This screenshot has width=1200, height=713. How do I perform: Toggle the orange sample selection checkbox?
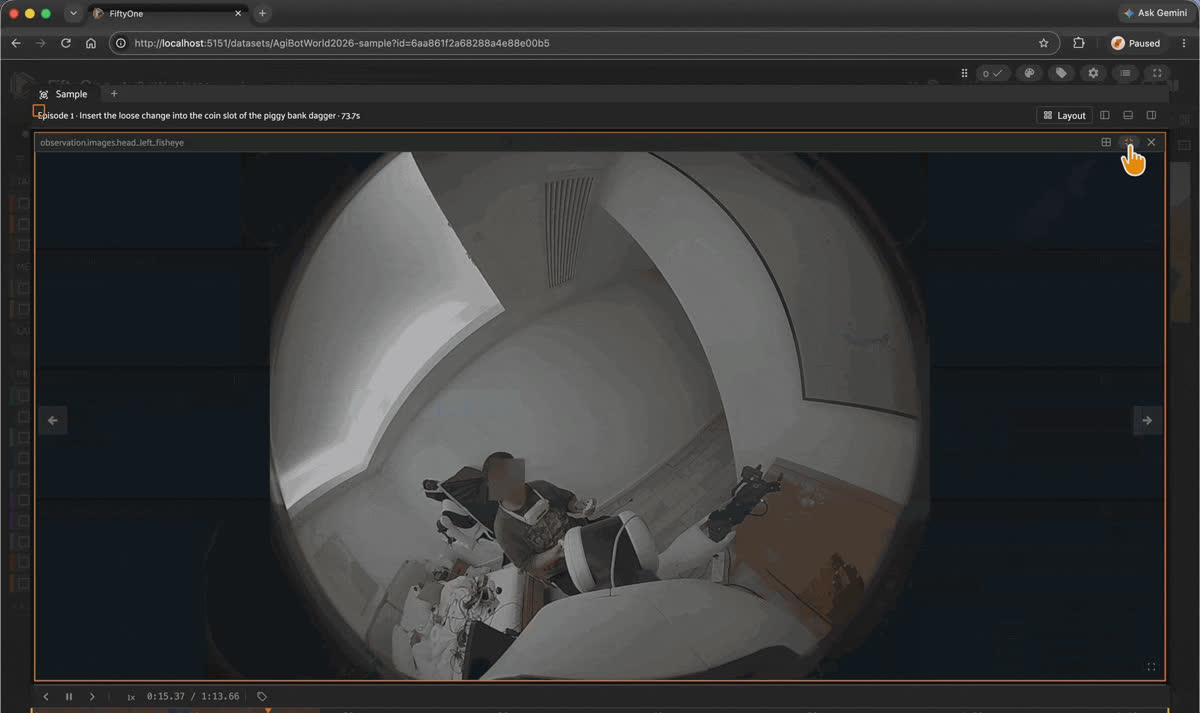(39, 110)
